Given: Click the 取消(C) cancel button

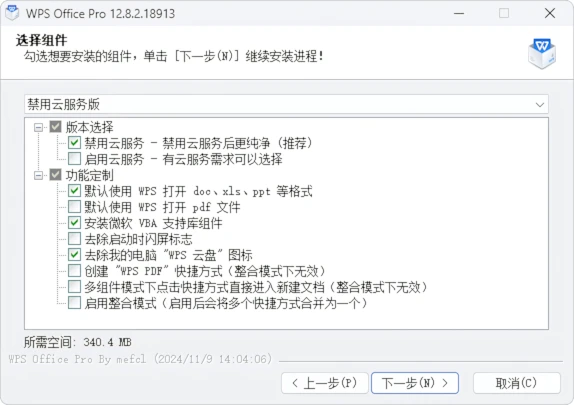Looking at the screenshot, I should [x=517, y=383].
